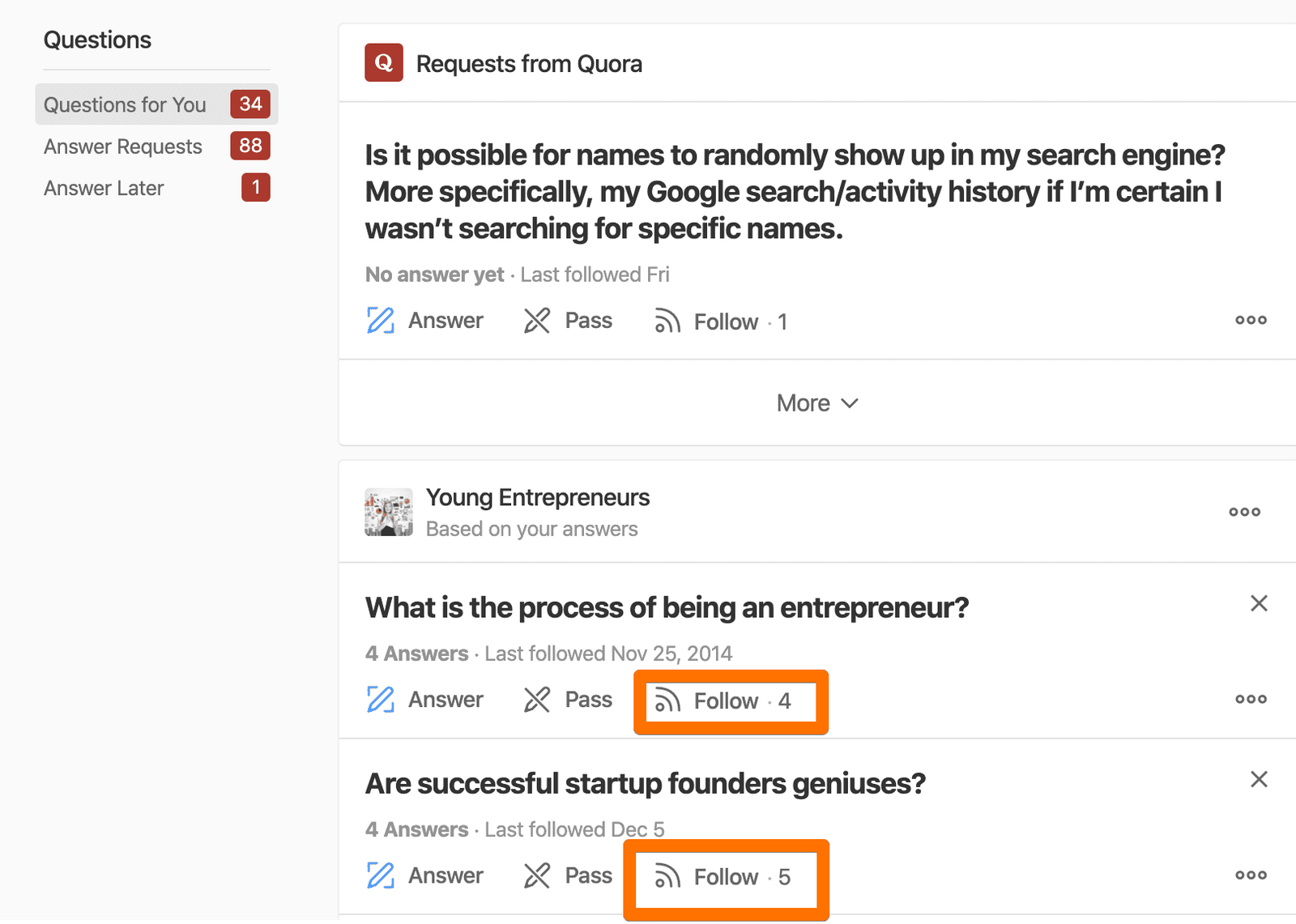Open three-dot menu for entrepreneur process question

click(x=1251, y=699)
